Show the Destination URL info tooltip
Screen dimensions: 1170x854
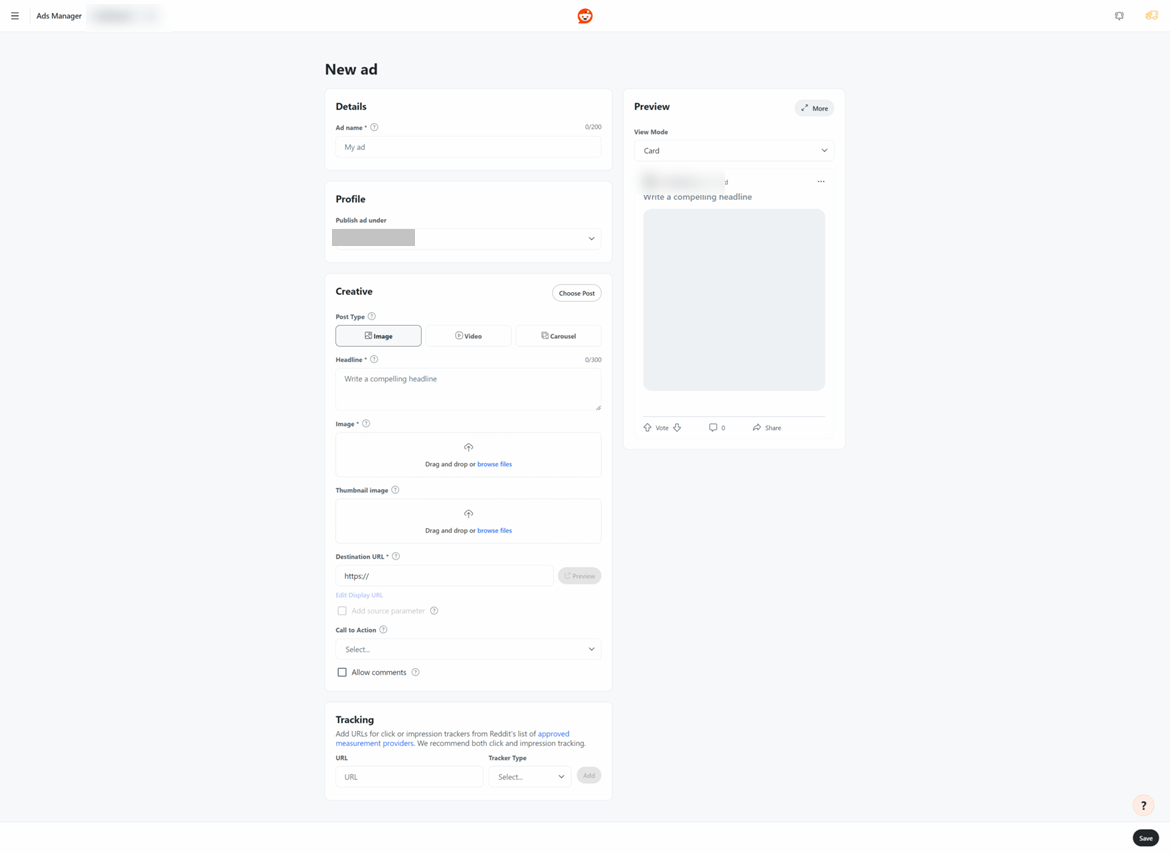pos(396,556)
